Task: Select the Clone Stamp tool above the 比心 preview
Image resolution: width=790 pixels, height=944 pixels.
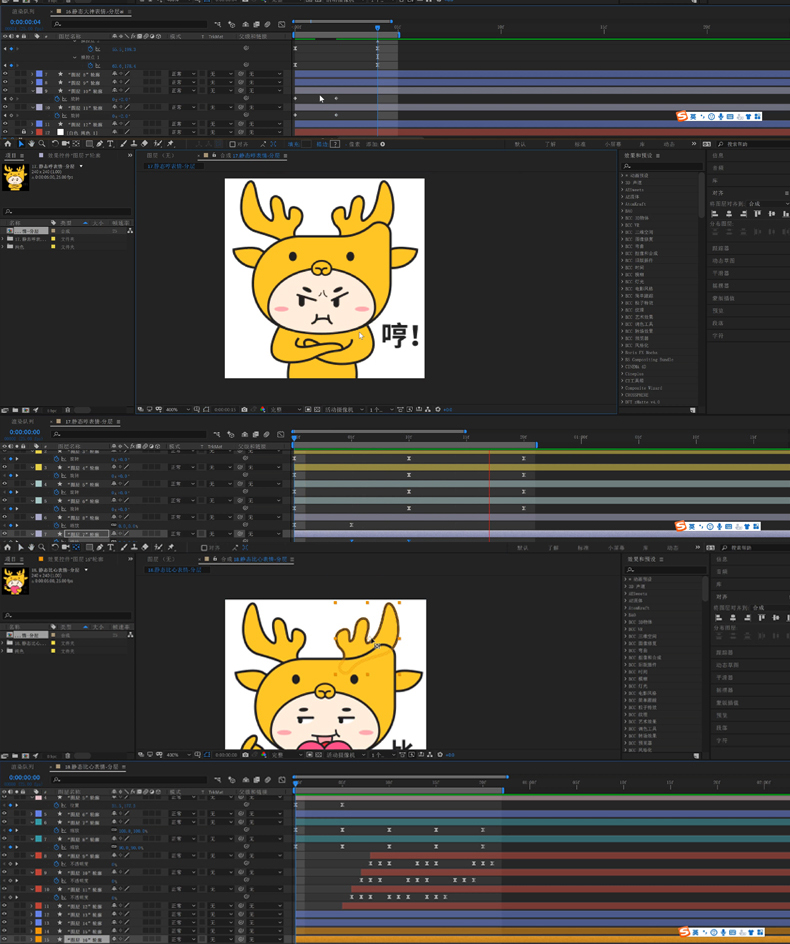Action: (134, 547)
